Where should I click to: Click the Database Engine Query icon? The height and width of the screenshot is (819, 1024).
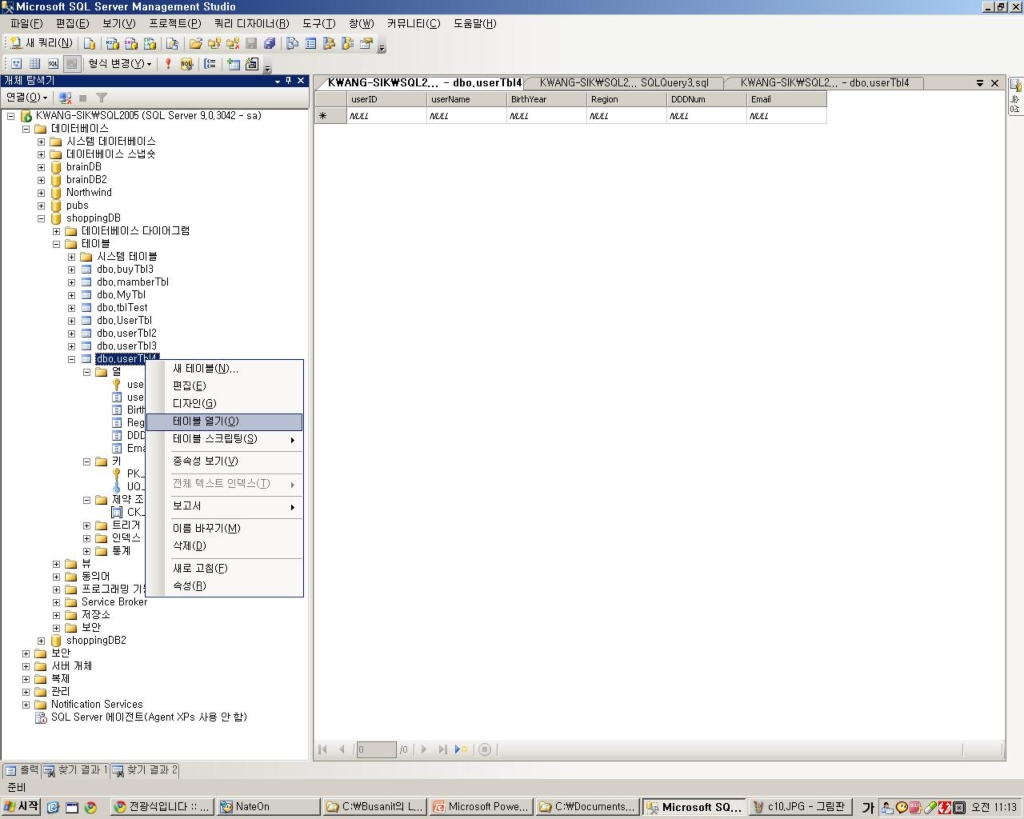coord(89,44)
